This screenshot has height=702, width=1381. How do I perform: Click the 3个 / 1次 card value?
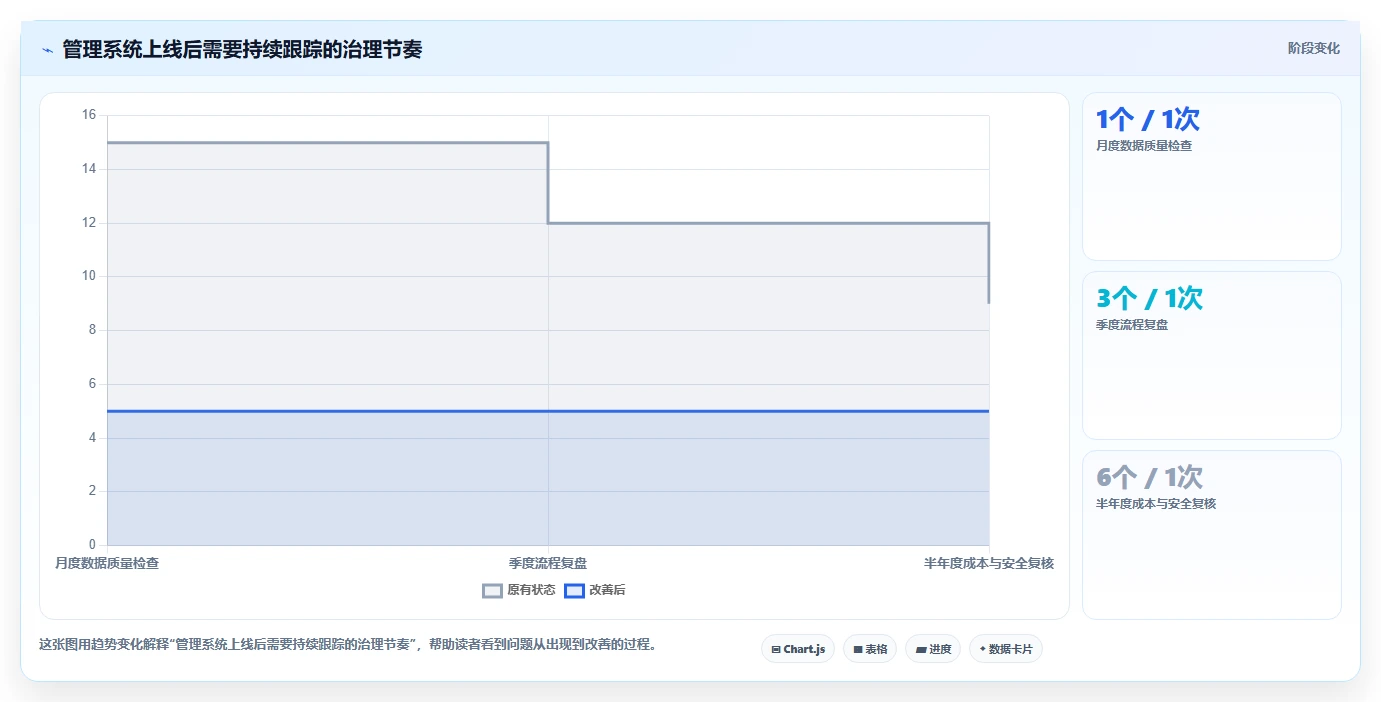(x=1149, y=298)
